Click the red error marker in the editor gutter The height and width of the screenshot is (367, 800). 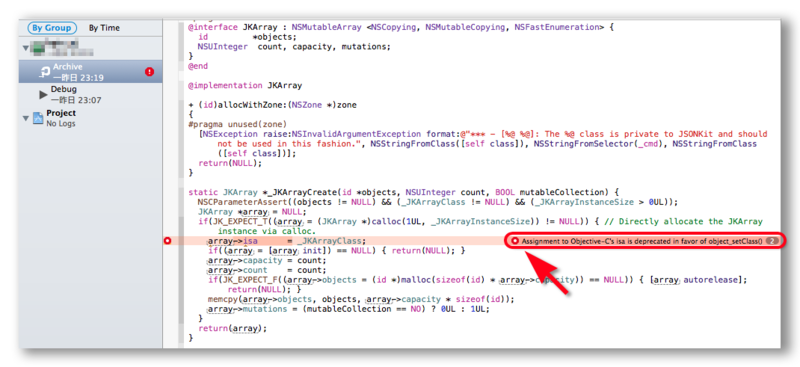point(167,241)
